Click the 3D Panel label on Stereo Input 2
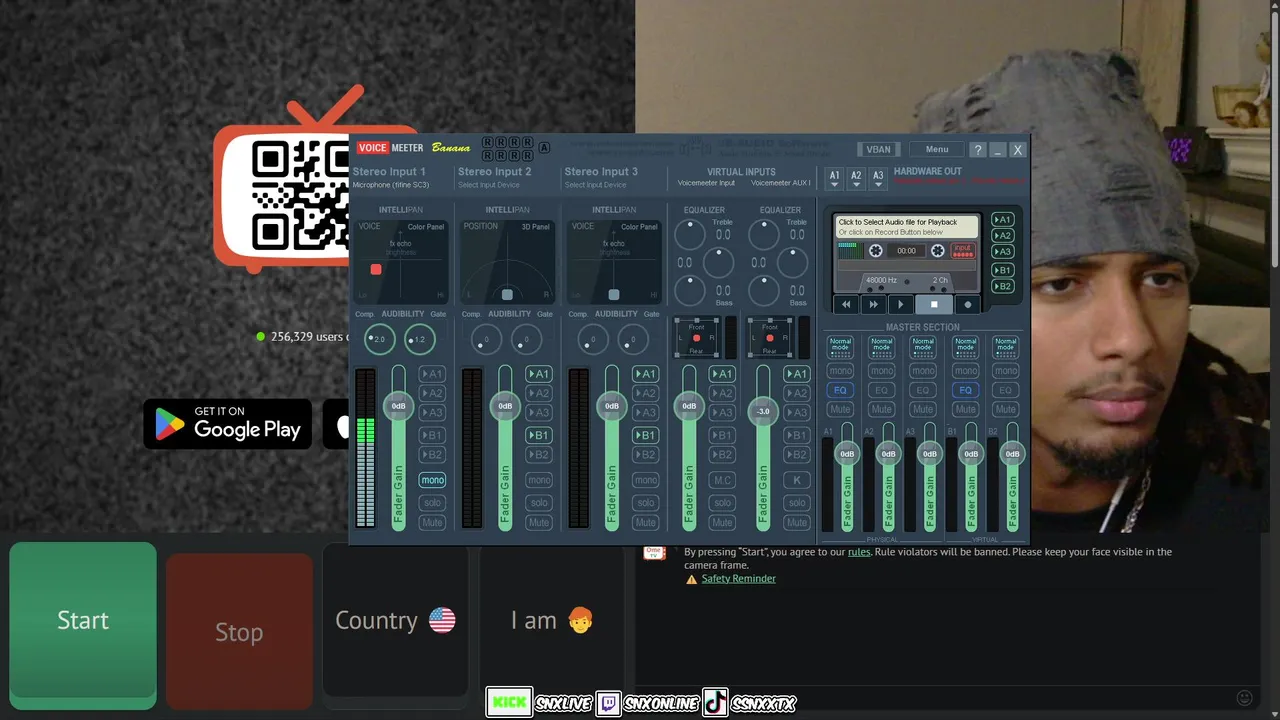Image resolution: width=1280 pixels, height=720 pixels. pyautogui.click(x=535, y=227)
